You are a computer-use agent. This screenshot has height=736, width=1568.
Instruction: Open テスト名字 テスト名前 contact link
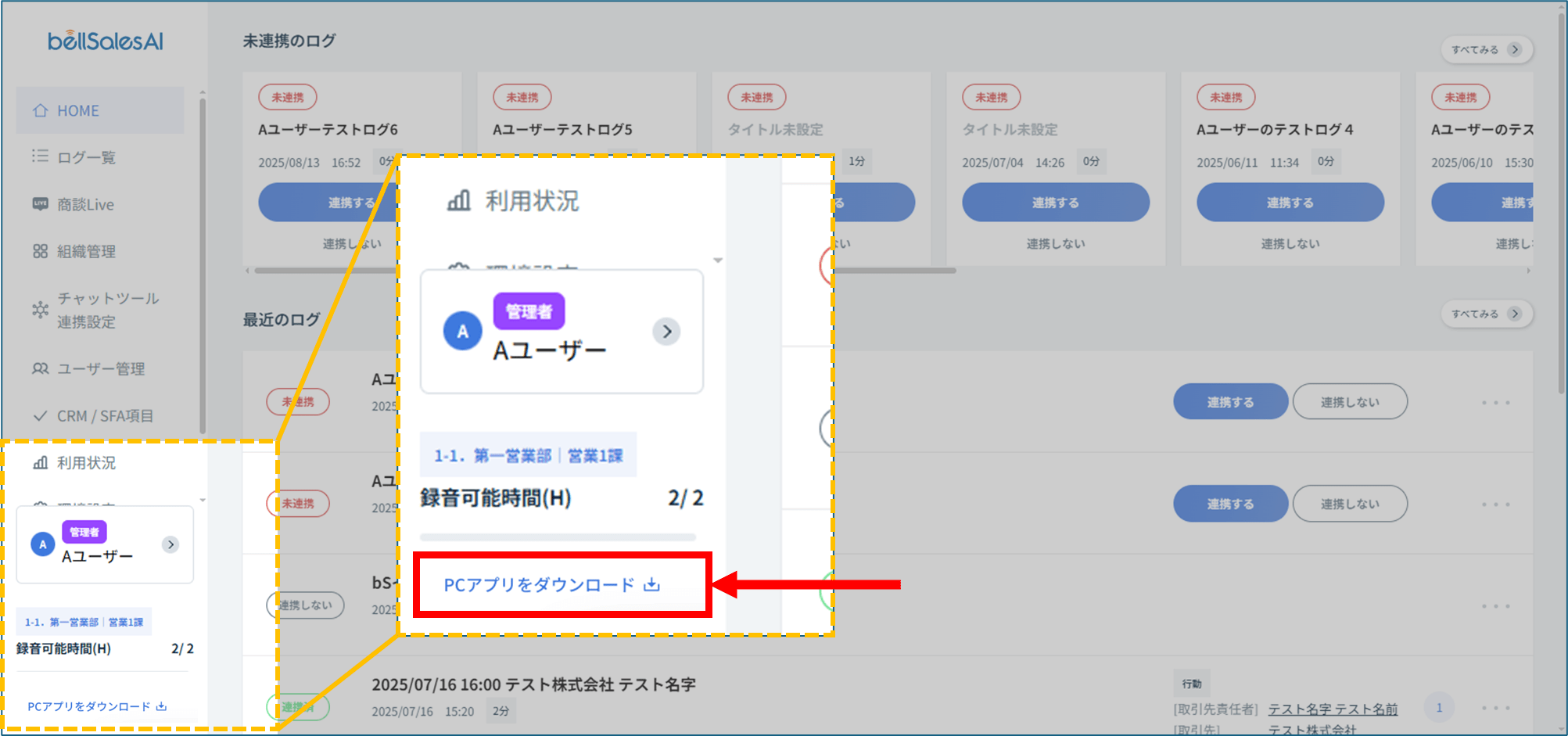coord(1332,709)
